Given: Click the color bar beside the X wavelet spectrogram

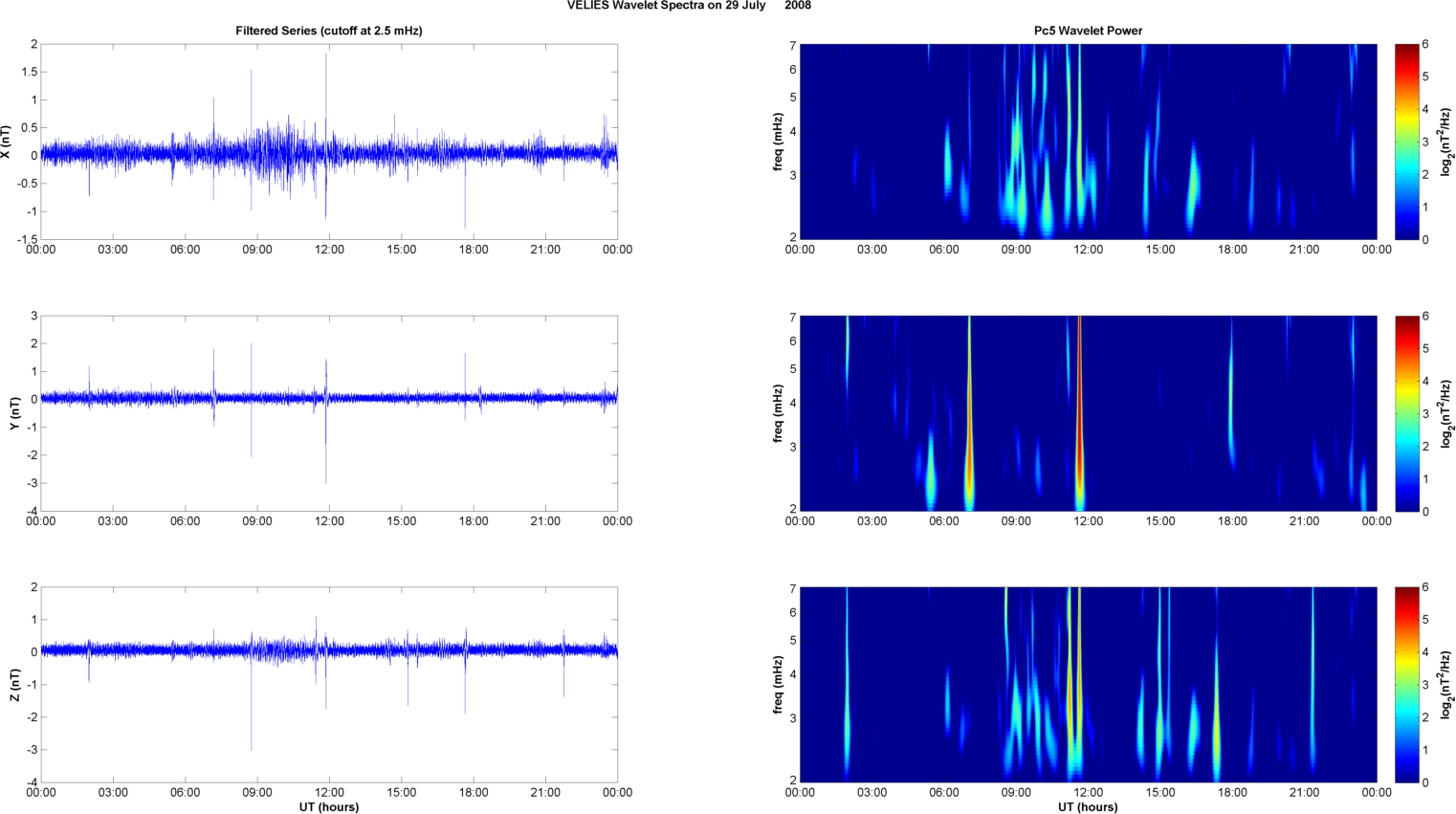Looking at the screenshot, I should (x=1406, y=142).
